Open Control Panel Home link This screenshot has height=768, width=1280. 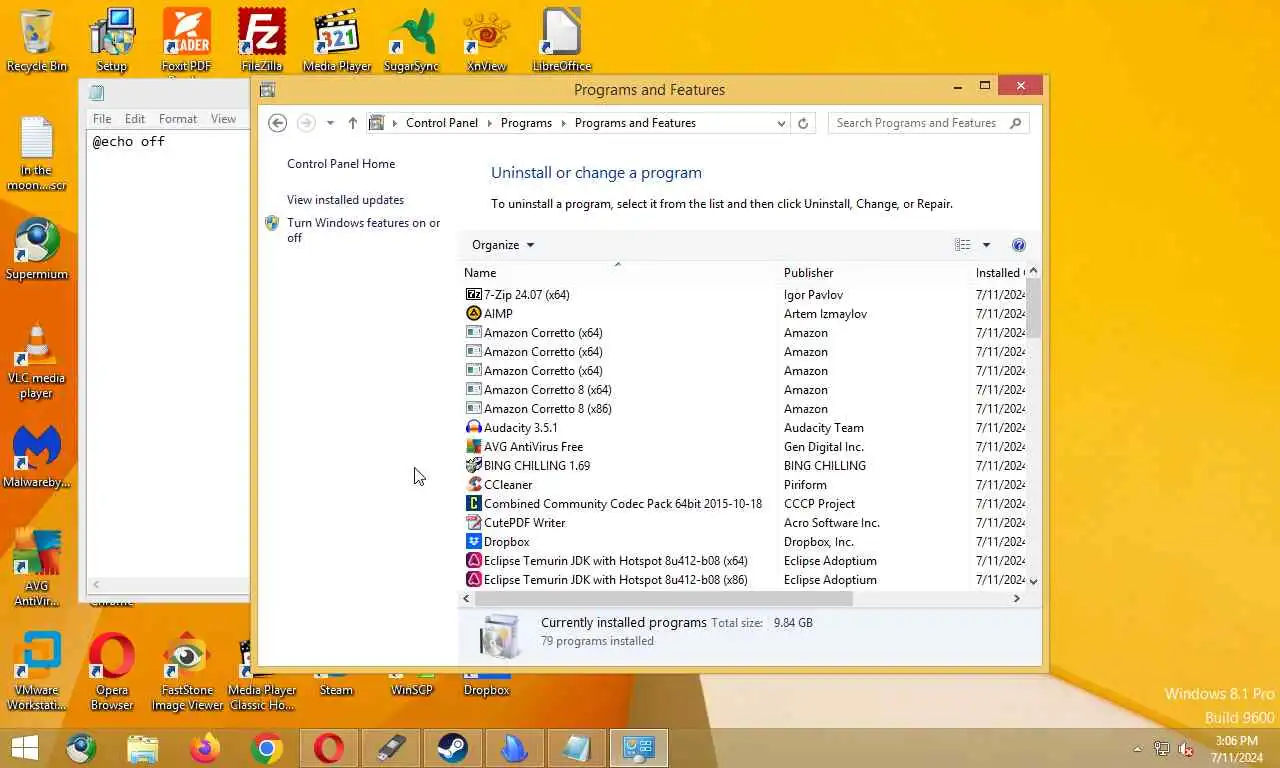341,164
